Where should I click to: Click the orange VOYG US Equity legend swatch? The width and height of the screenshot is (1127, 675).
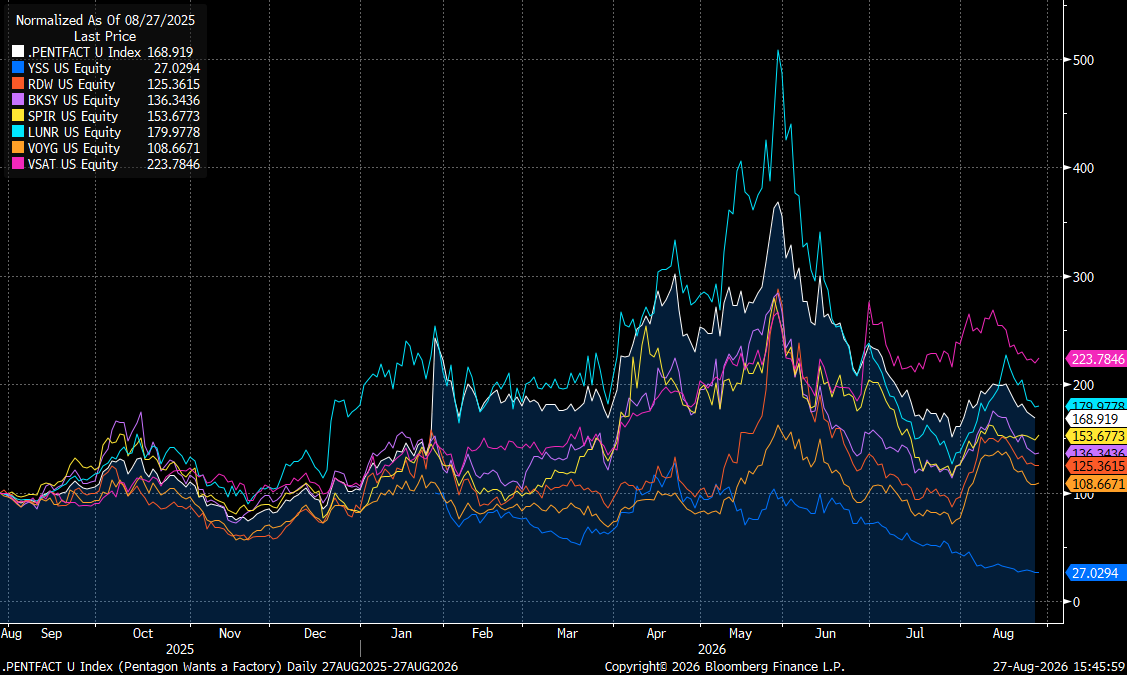18,148
